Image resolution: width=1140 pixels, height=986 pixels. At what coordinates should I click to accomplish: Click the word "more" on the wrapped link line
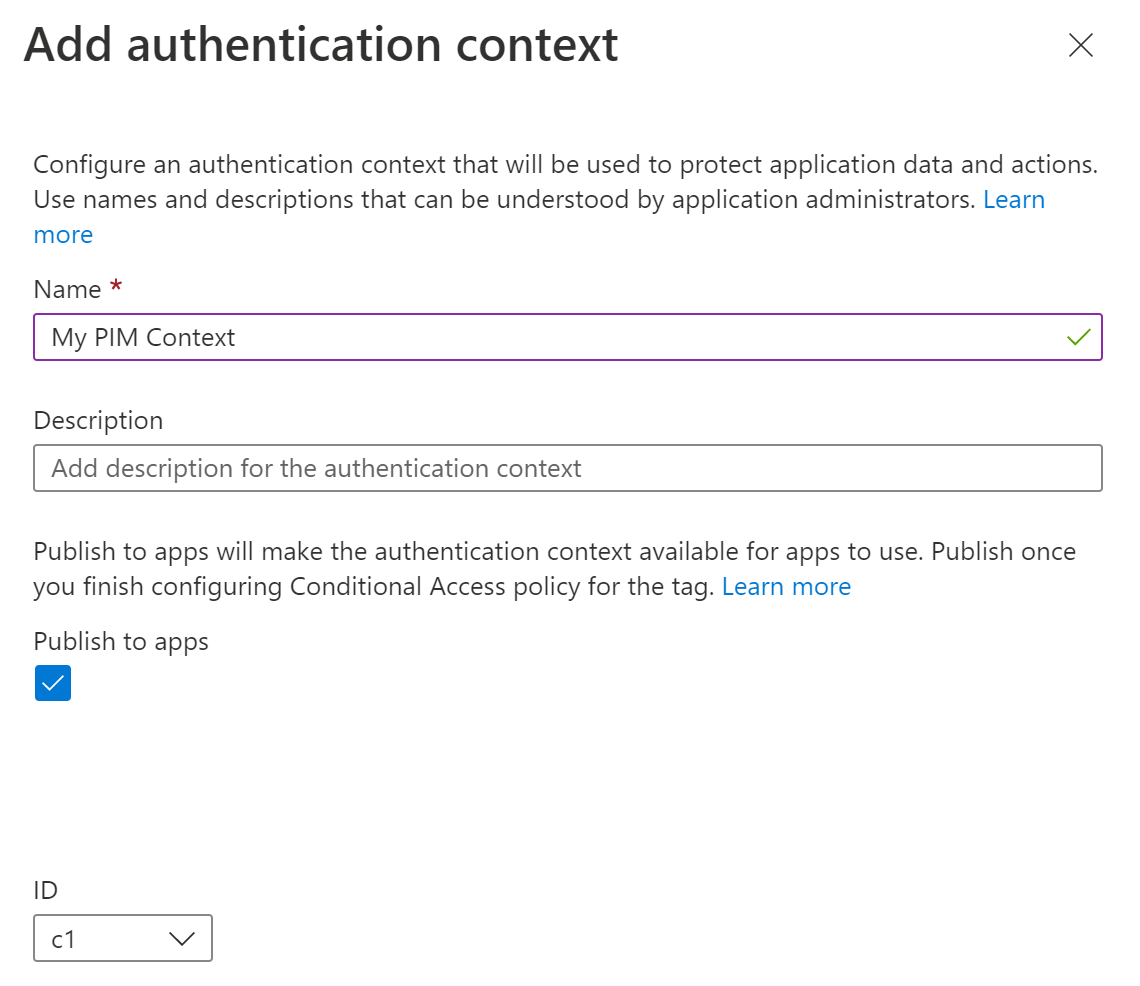[63, 235]
